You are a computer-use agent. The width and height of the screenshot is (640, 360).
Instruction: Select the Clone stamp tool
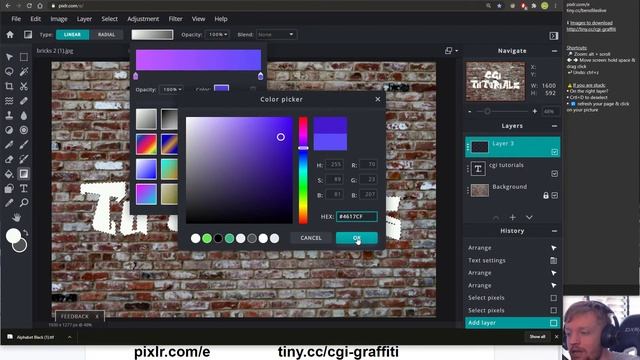9,116
